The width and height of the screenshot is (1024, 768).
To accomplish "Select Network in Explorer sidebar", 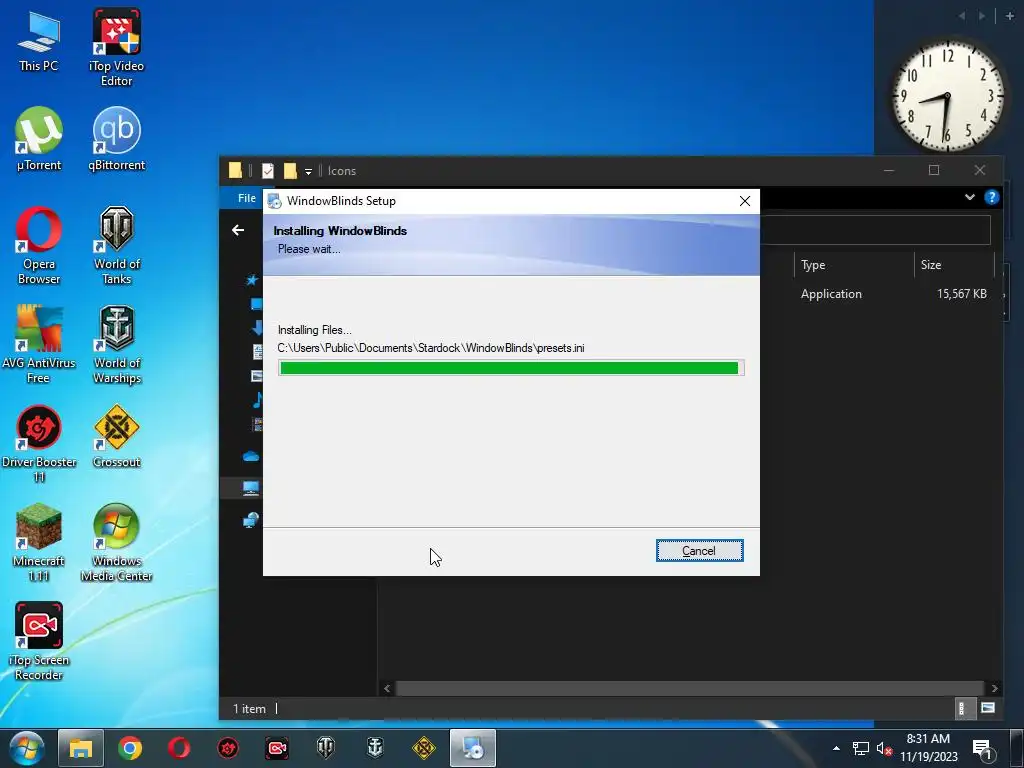I will click(x=251, y=520).
